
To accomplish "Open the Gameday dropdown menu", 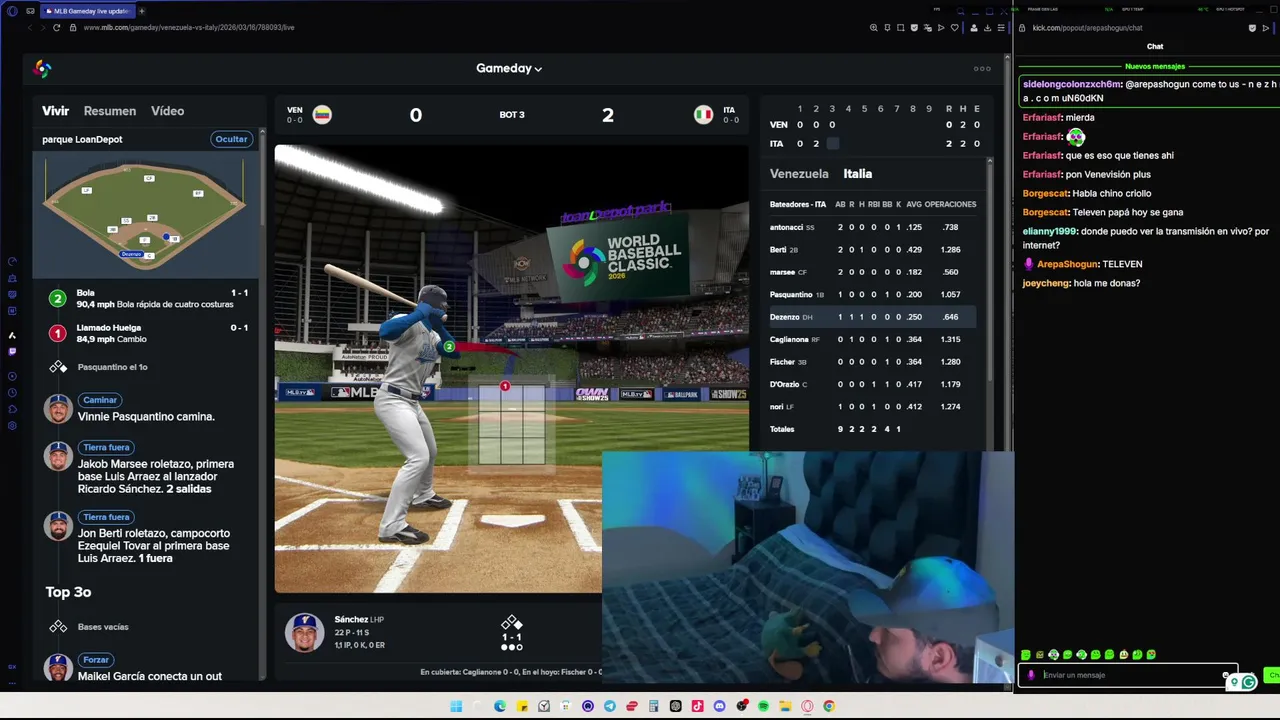I will 509,68.
